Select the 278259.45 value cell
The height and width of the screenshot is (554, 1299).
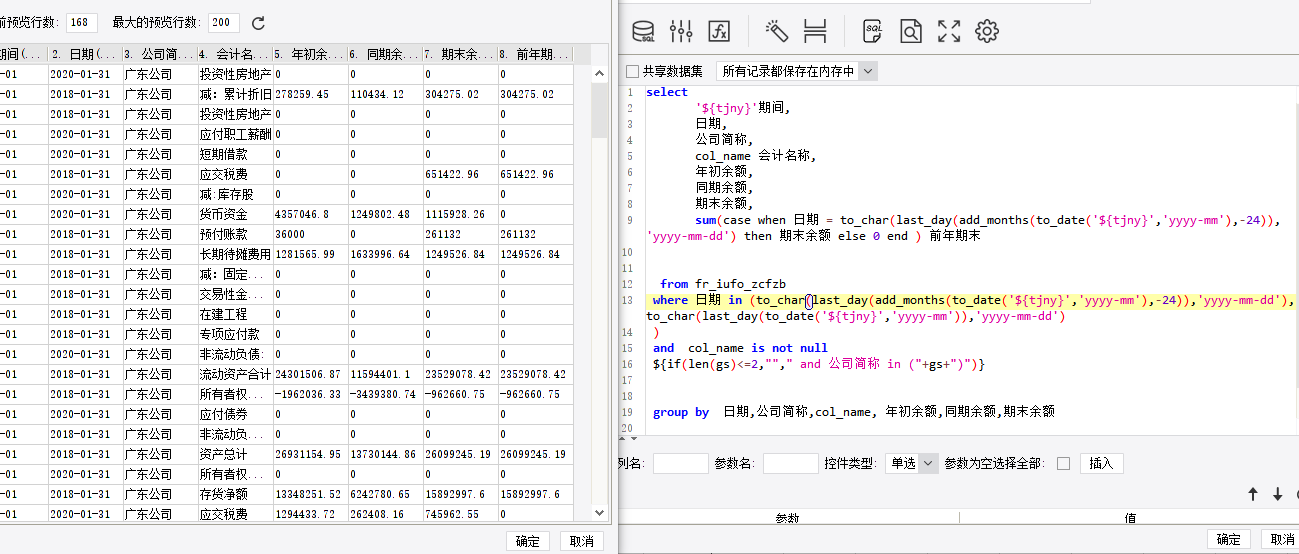(x=309, y=94)
